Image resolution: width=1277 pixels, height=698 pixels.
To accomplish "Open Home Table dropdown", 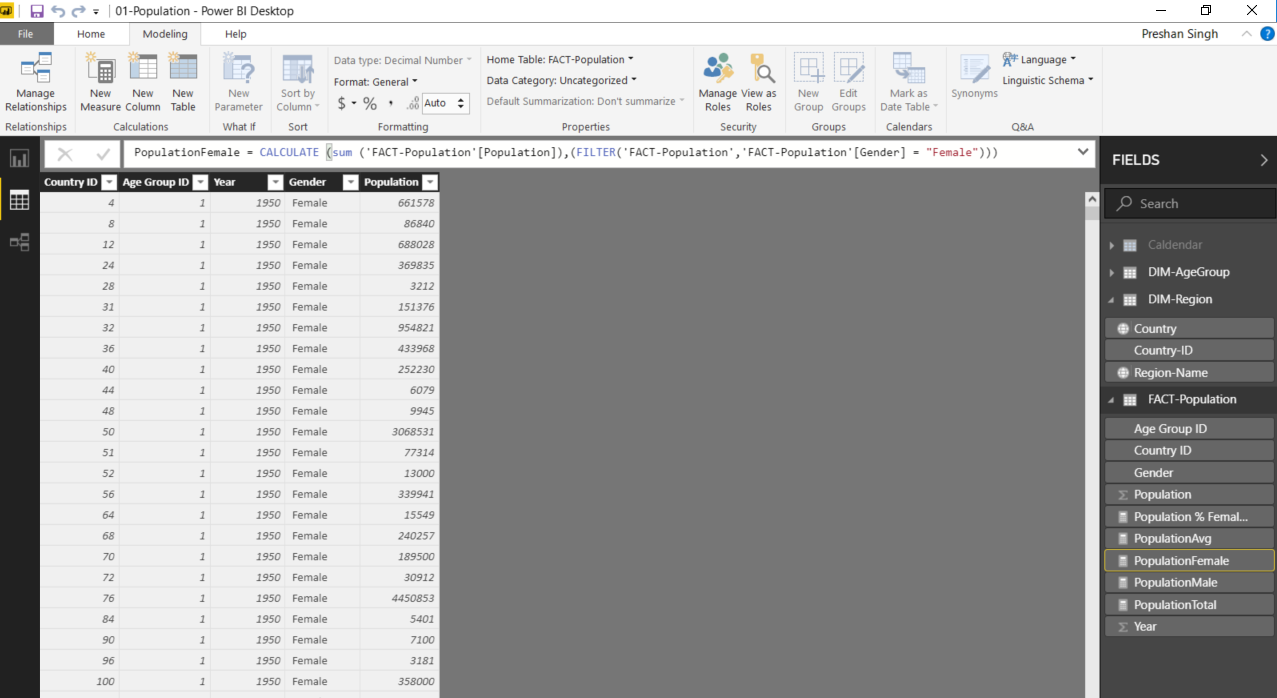I will 560,59.
